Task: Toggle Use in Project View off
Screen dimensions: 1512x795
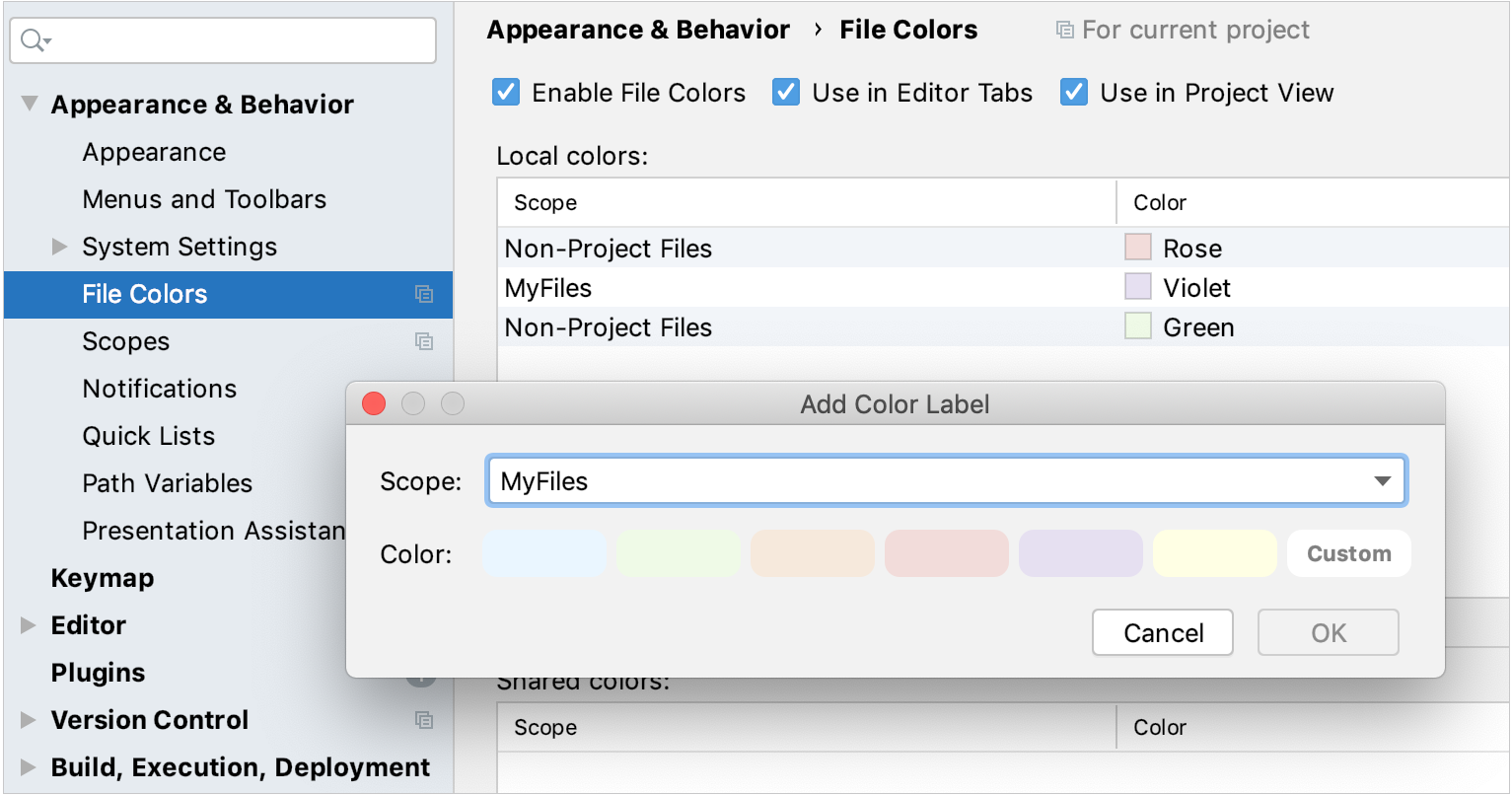Action: [x=1073, y=92]
